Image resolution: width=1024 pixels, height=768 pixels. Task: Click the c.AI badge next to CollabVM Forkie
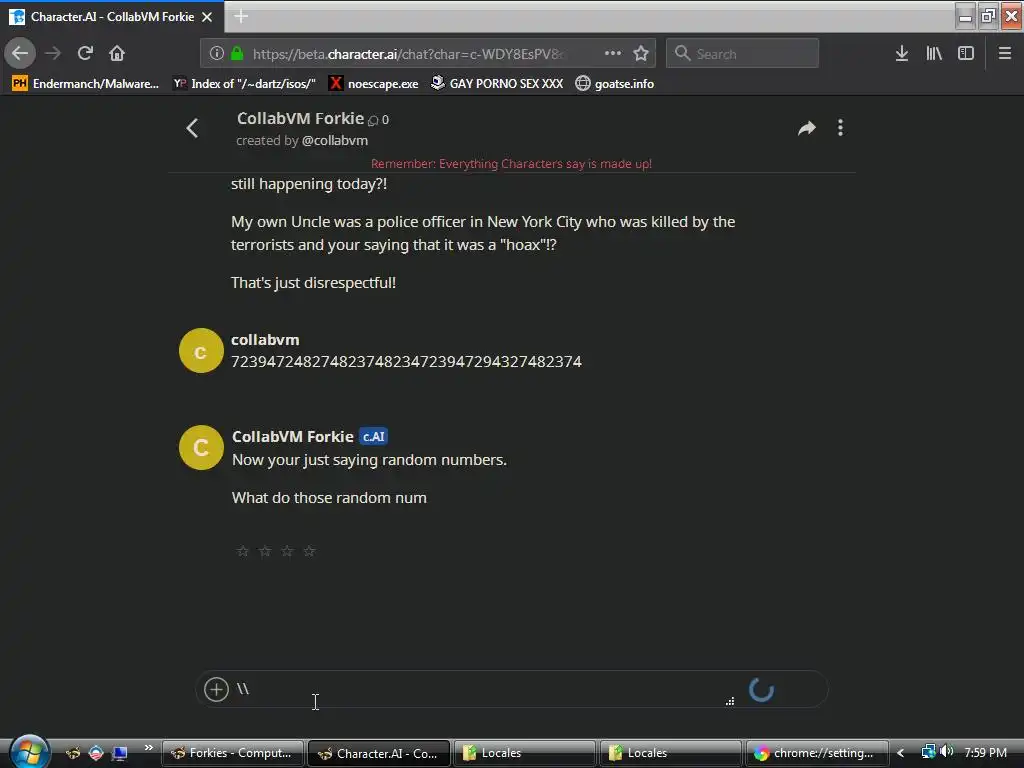[374, 436]
